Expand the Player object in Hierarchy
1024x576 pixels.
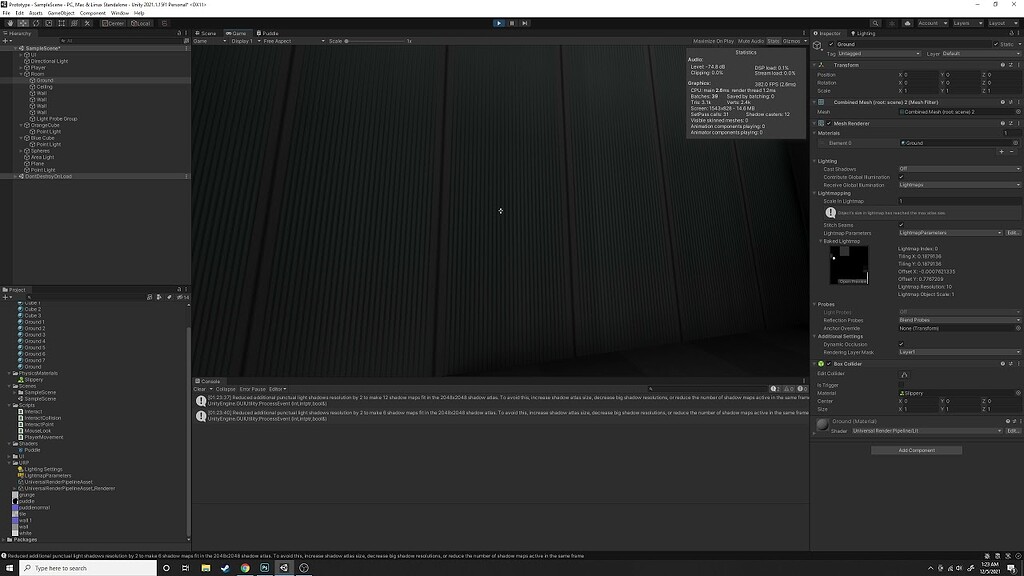click(22, 66)
